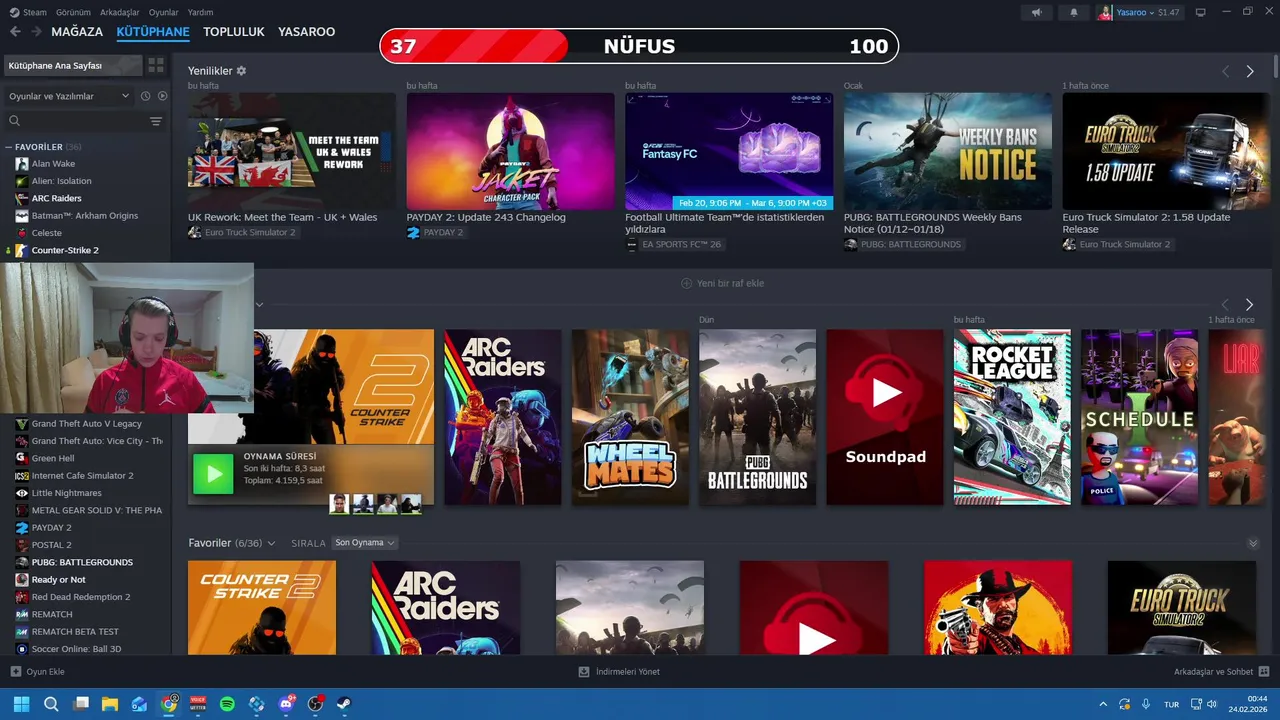
Task: Select Red Dead Redemption 2 in the sidebar
Action: pyautogui.click(x=80, y=597)
